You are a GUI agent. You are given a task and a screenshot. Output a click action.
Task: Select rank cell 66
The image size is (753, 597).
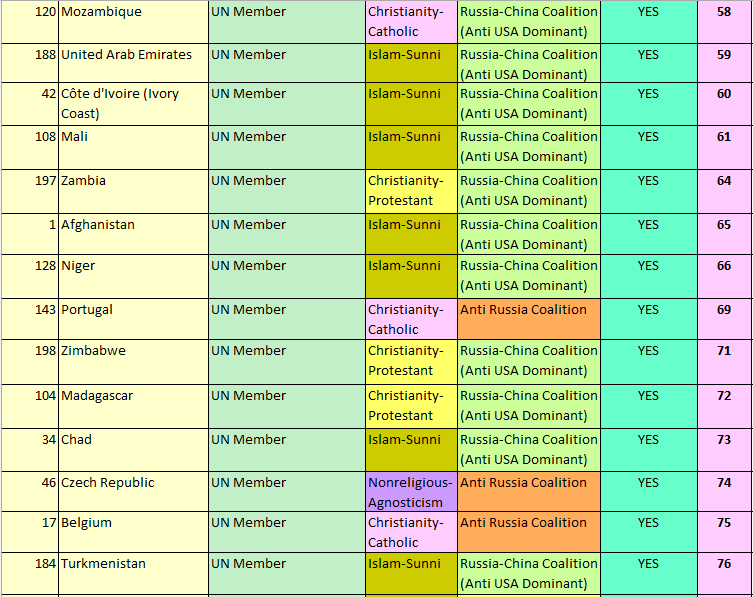725,277
